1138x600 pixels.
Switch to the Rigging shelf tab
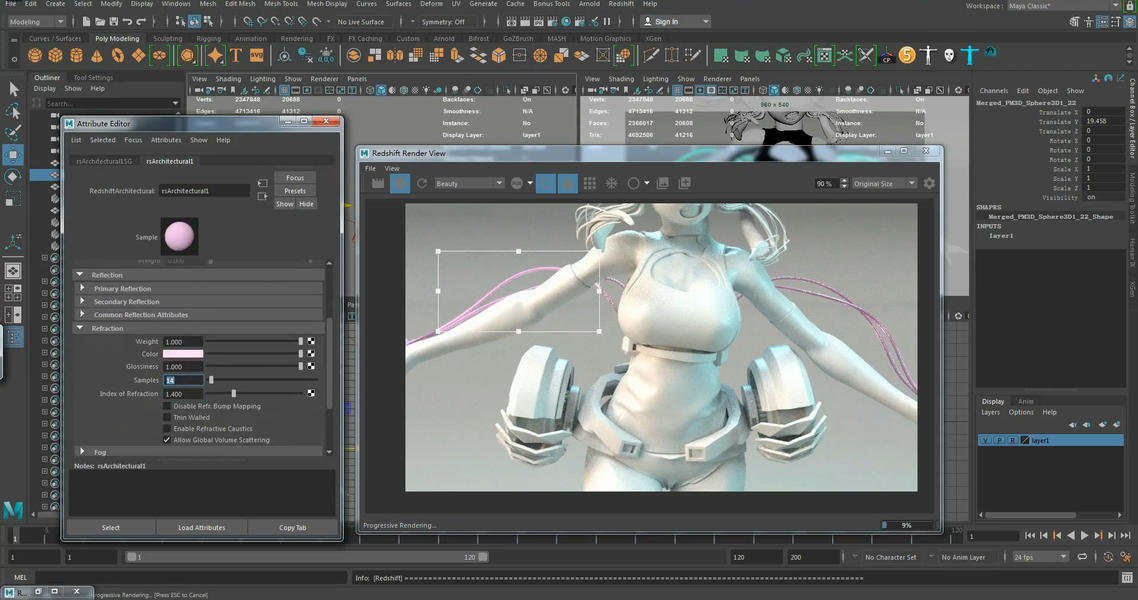(208, 38)
